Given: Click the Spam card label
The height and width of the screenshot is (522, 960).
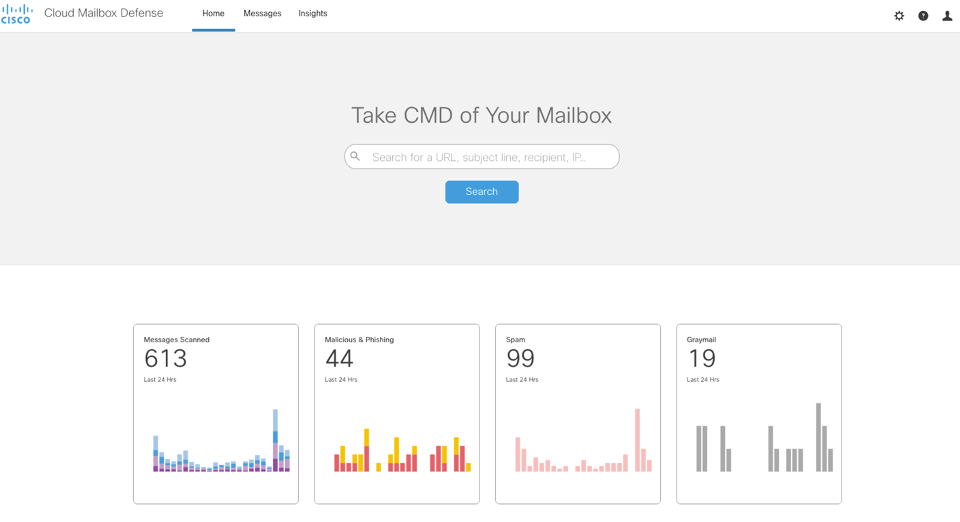Looking at the screenshot, I should (516, 340).
